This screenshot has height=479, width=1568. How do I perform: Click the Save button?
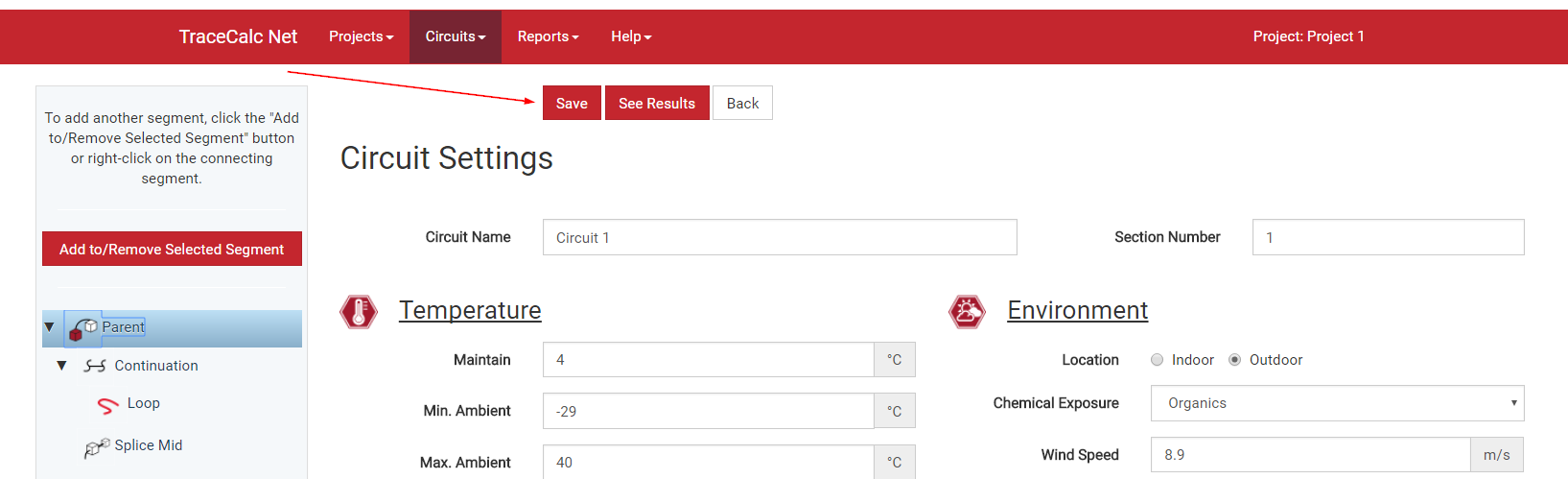tap(572, 103)
